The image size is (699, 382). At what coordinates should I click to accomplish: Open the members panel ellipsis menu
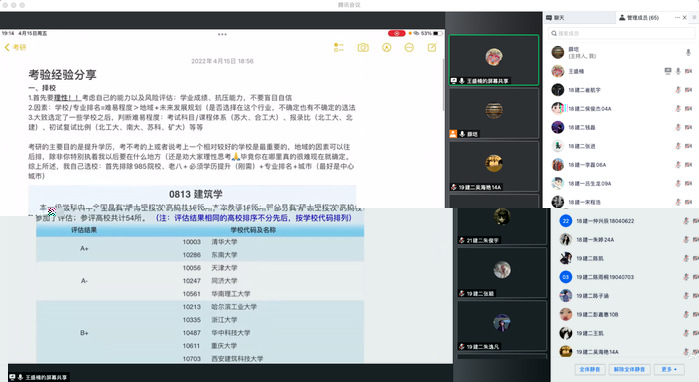[677, 17]
